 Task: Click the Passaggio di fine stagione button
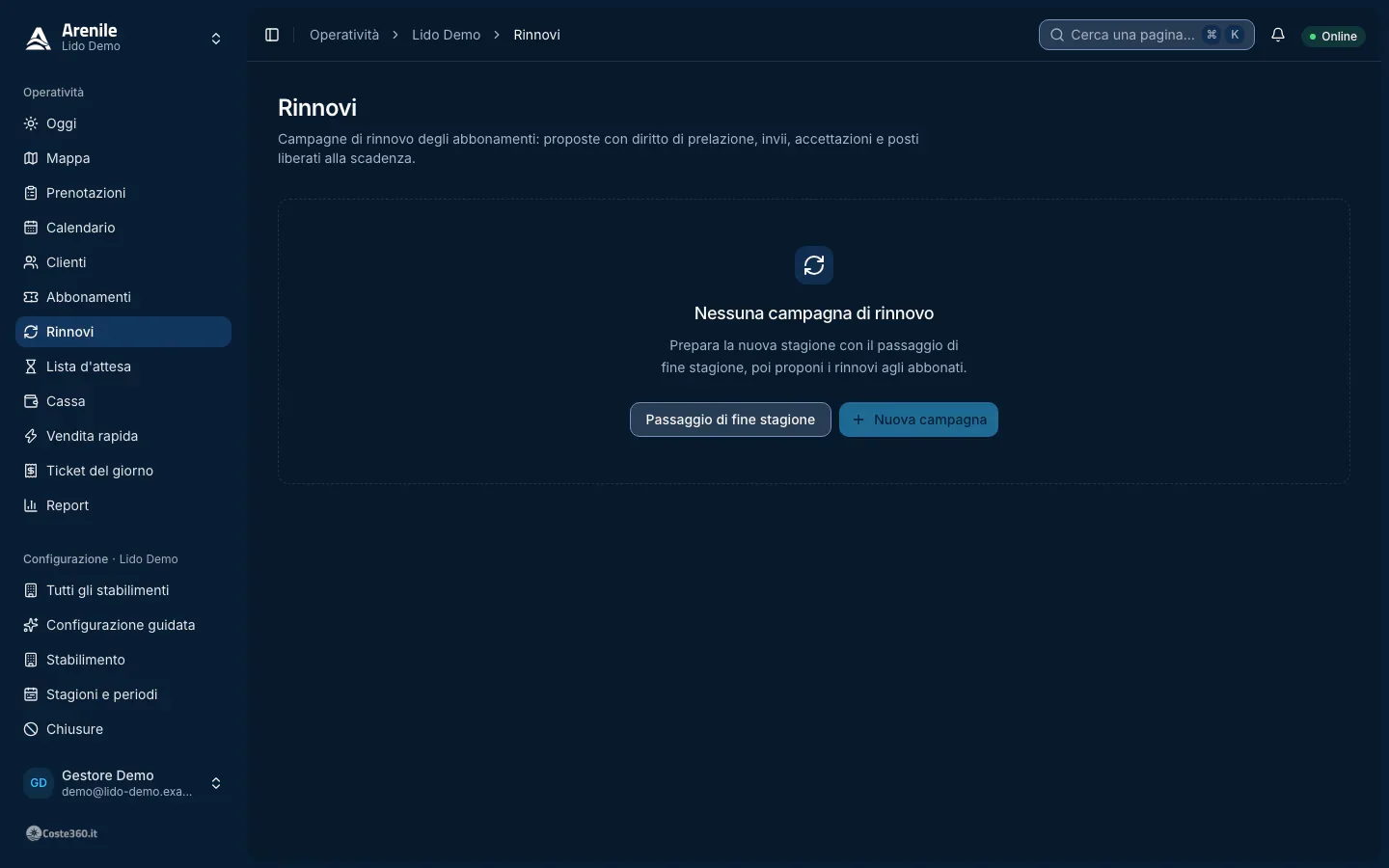(730, 420)
